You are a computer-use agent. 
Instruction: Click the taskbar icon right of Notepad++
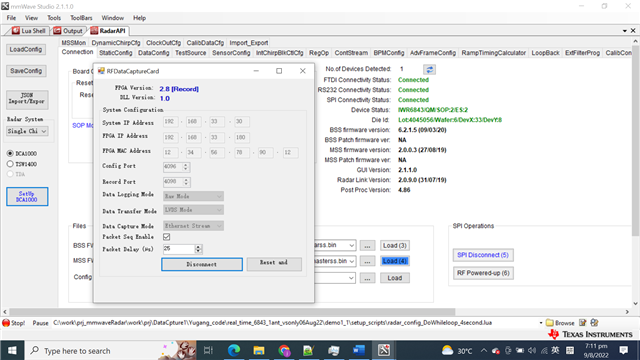click(x=333, y=350)
